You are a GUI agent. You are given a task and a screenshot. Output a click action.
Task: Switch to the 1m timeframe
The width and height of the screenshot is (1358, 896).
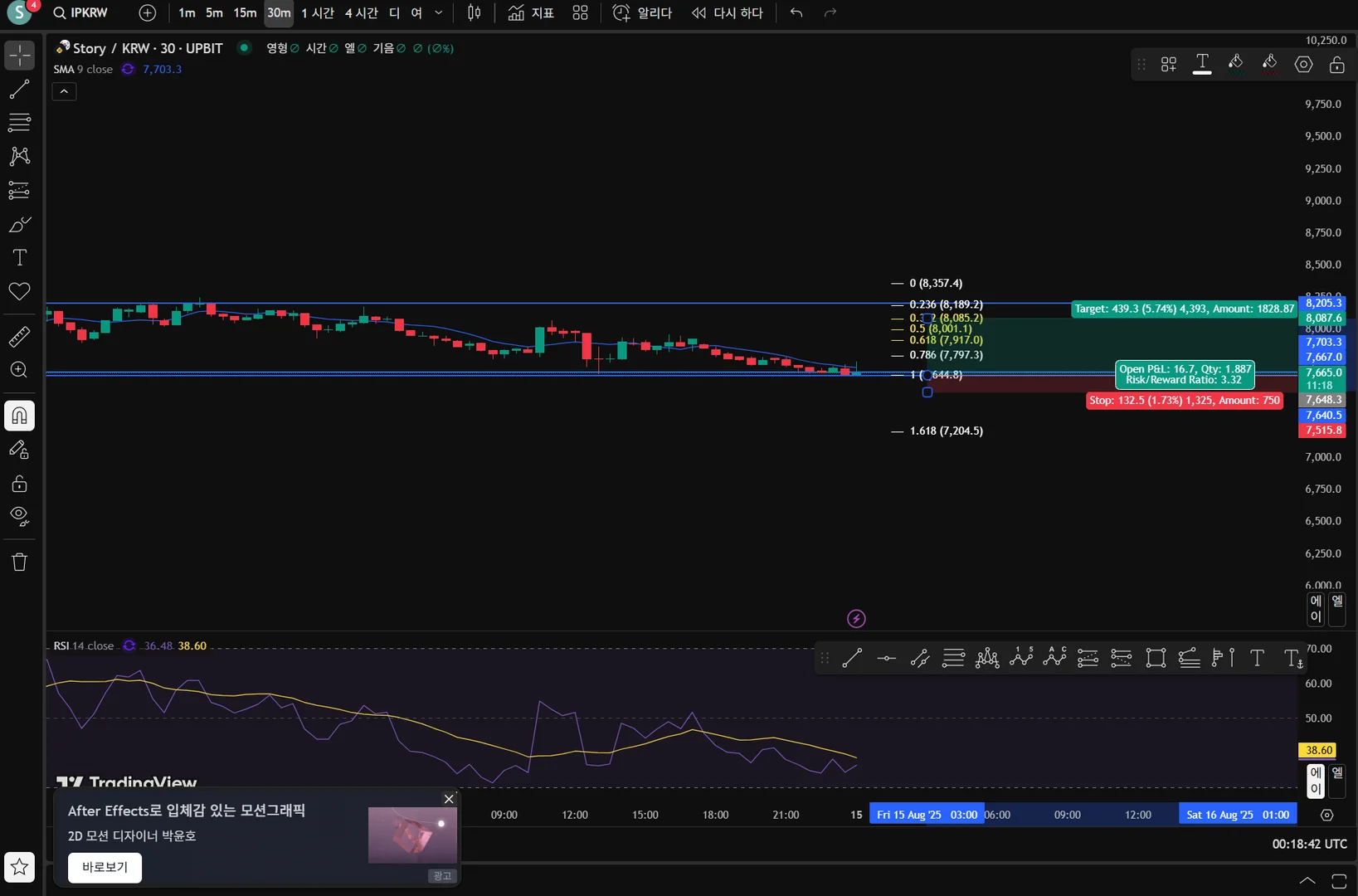pos(187,13)
